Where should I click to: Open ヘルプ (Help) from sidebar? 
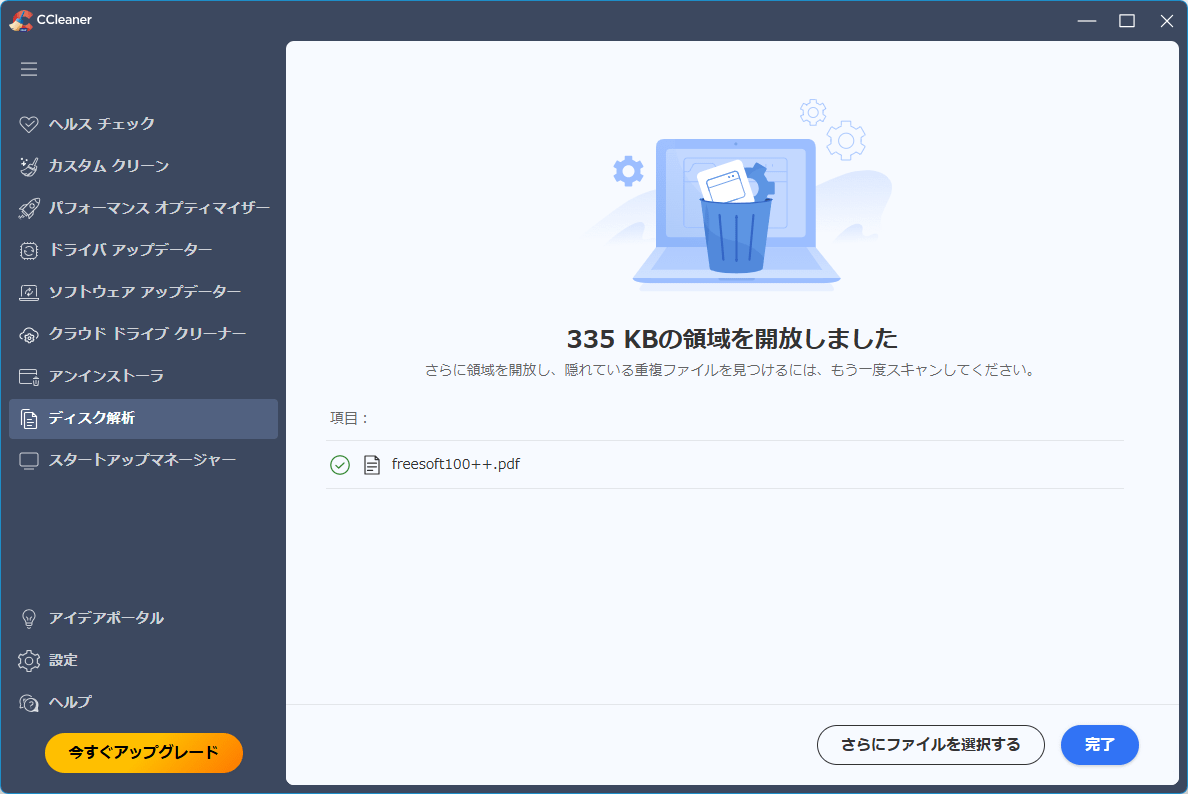tap(69, 702)
